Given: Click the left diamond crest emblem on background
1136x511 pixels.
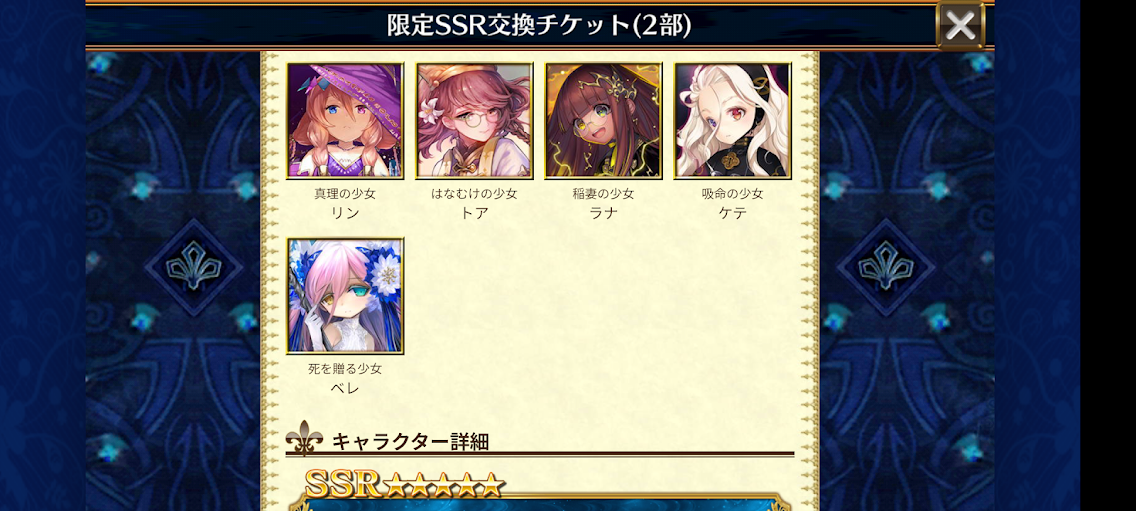Looking at the screenshot, I should click(x=193, y=267).
